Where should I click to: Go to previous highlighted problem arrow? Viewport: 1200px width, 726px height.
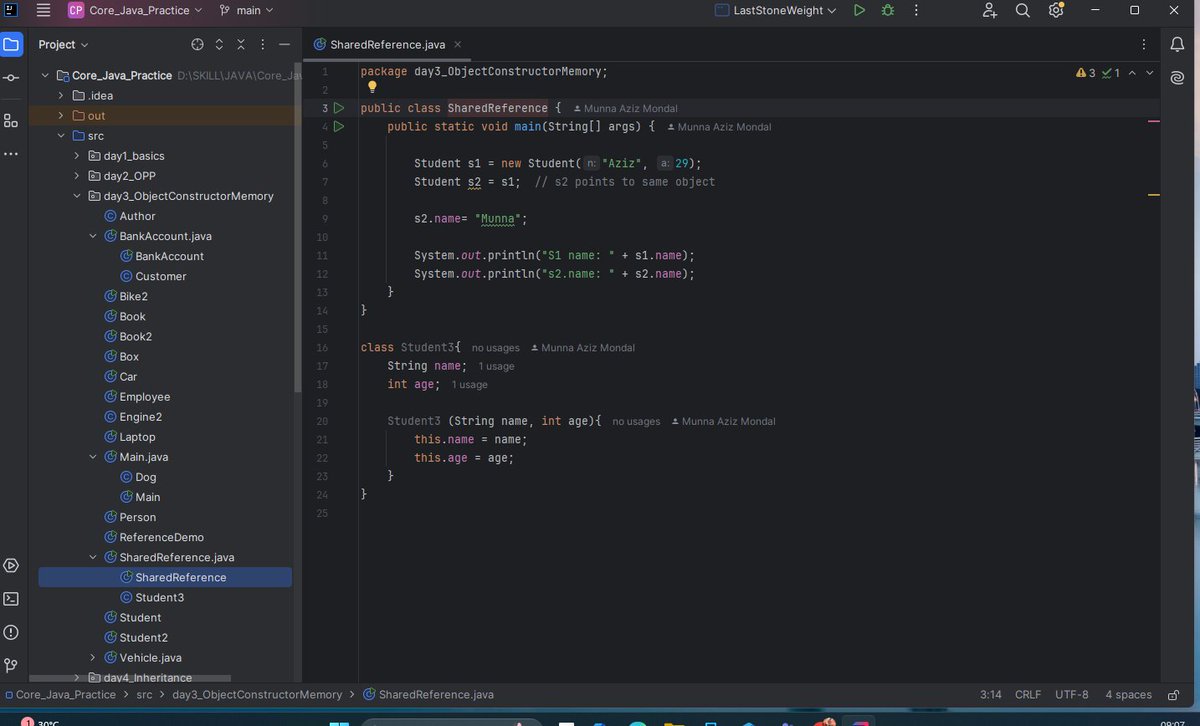1133,73
